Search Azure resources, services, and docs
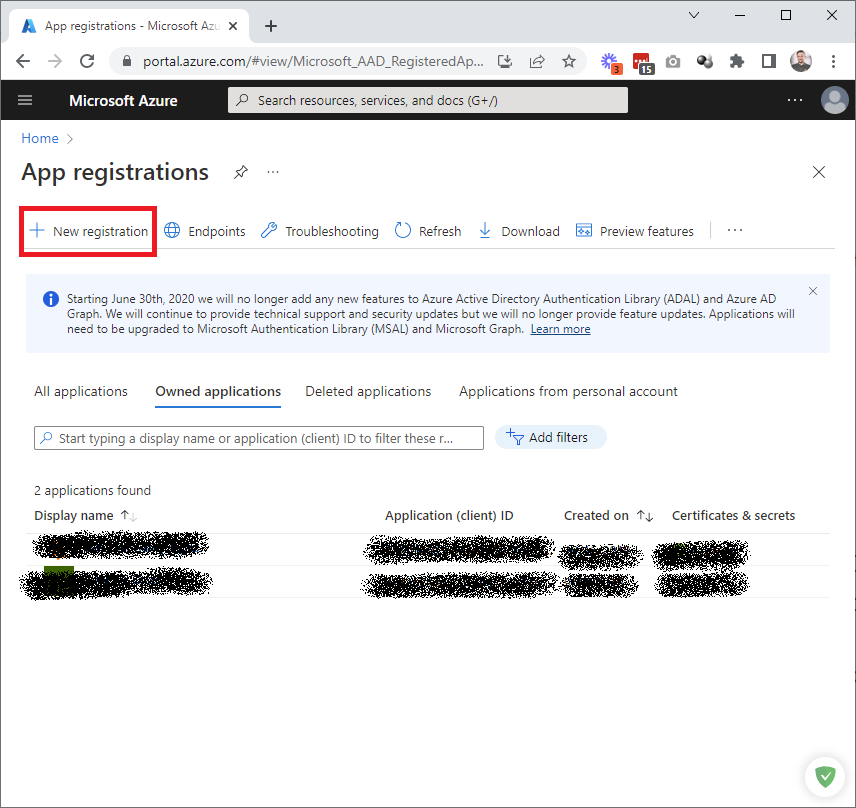Image resolution: width=856 pixels, height=808 pixels. [428, 100]
